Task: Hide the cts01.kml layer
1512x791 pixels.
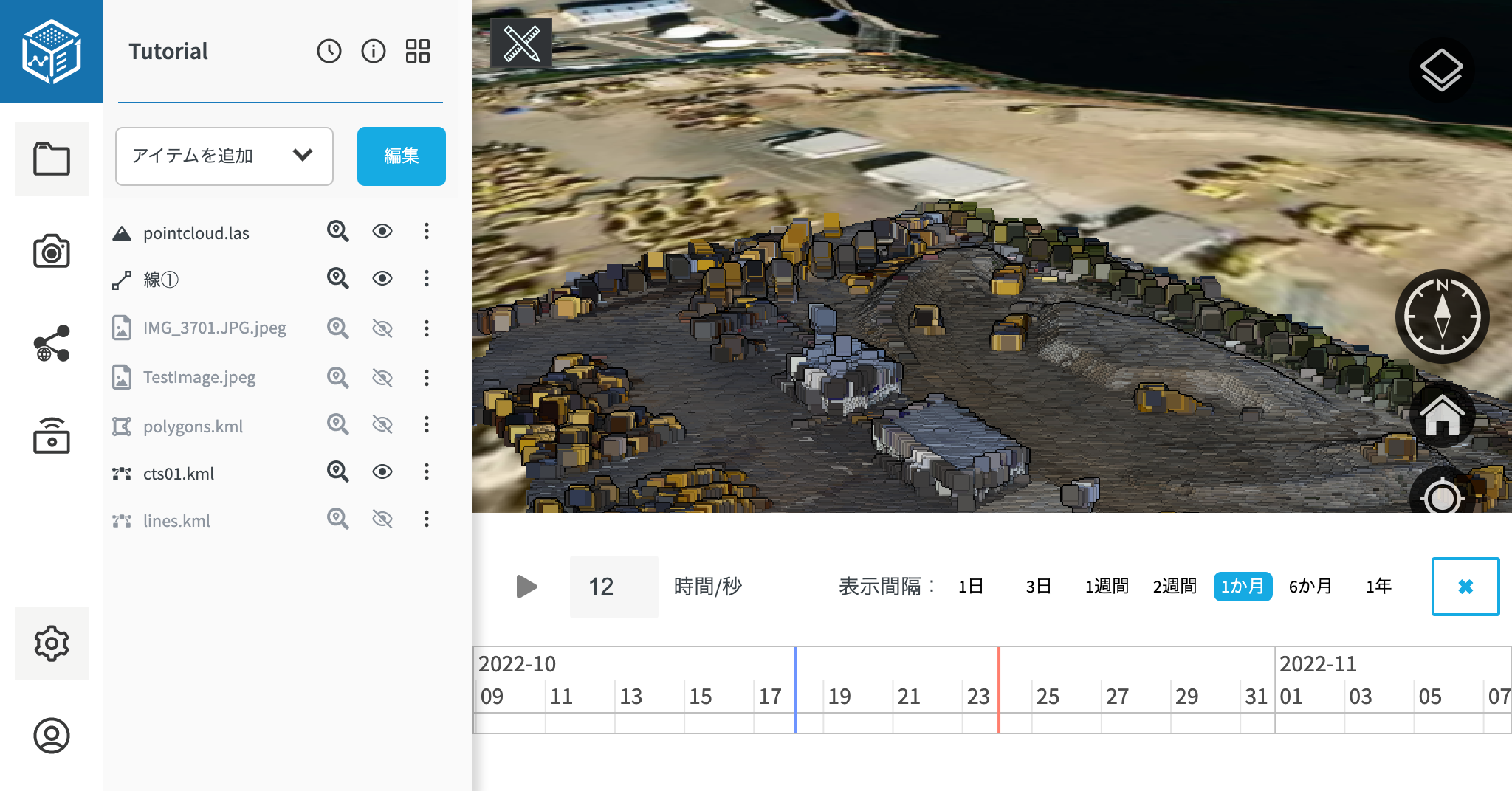Action: coord(382,472)
